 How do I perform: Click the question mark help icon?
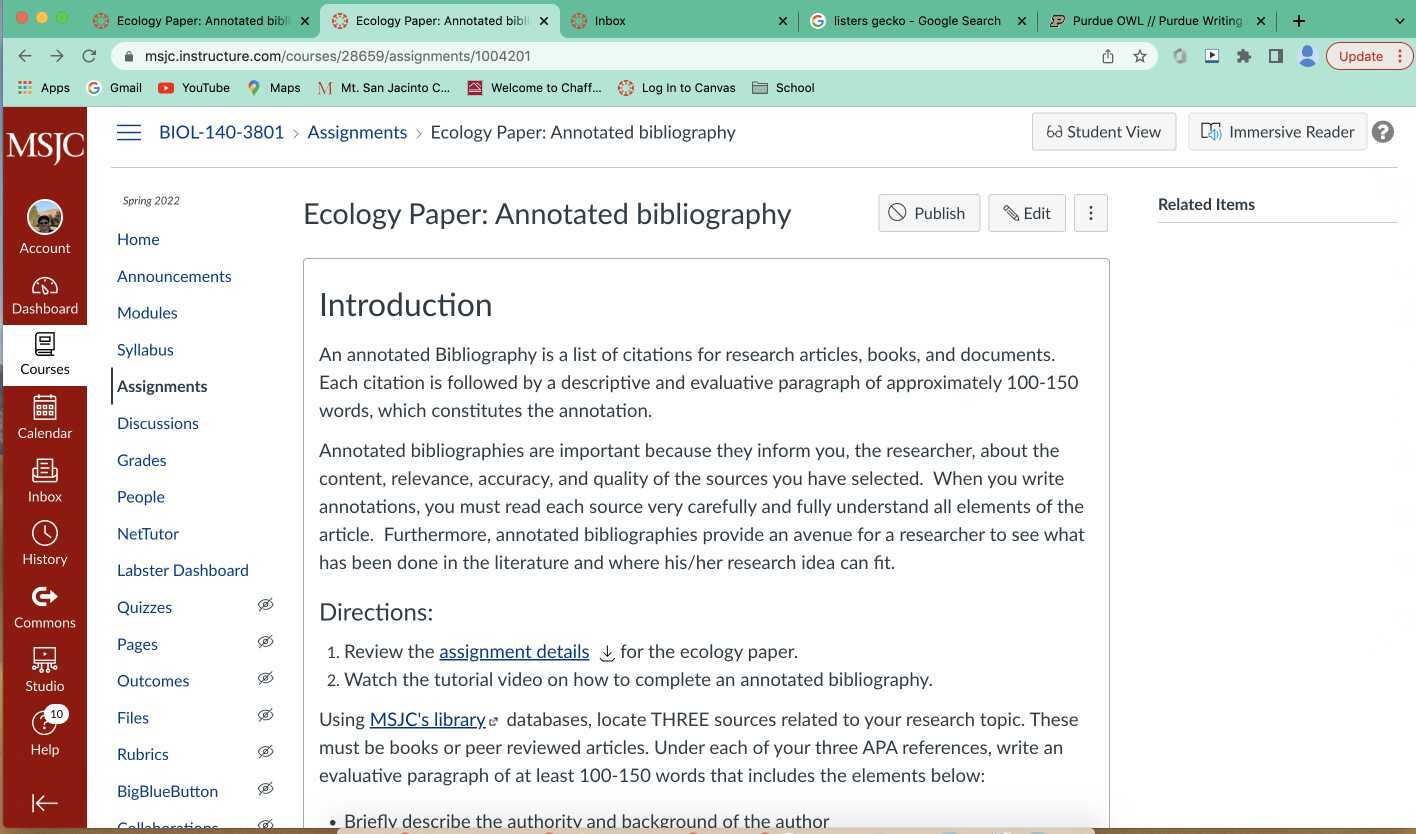(x=1383, y=131)
